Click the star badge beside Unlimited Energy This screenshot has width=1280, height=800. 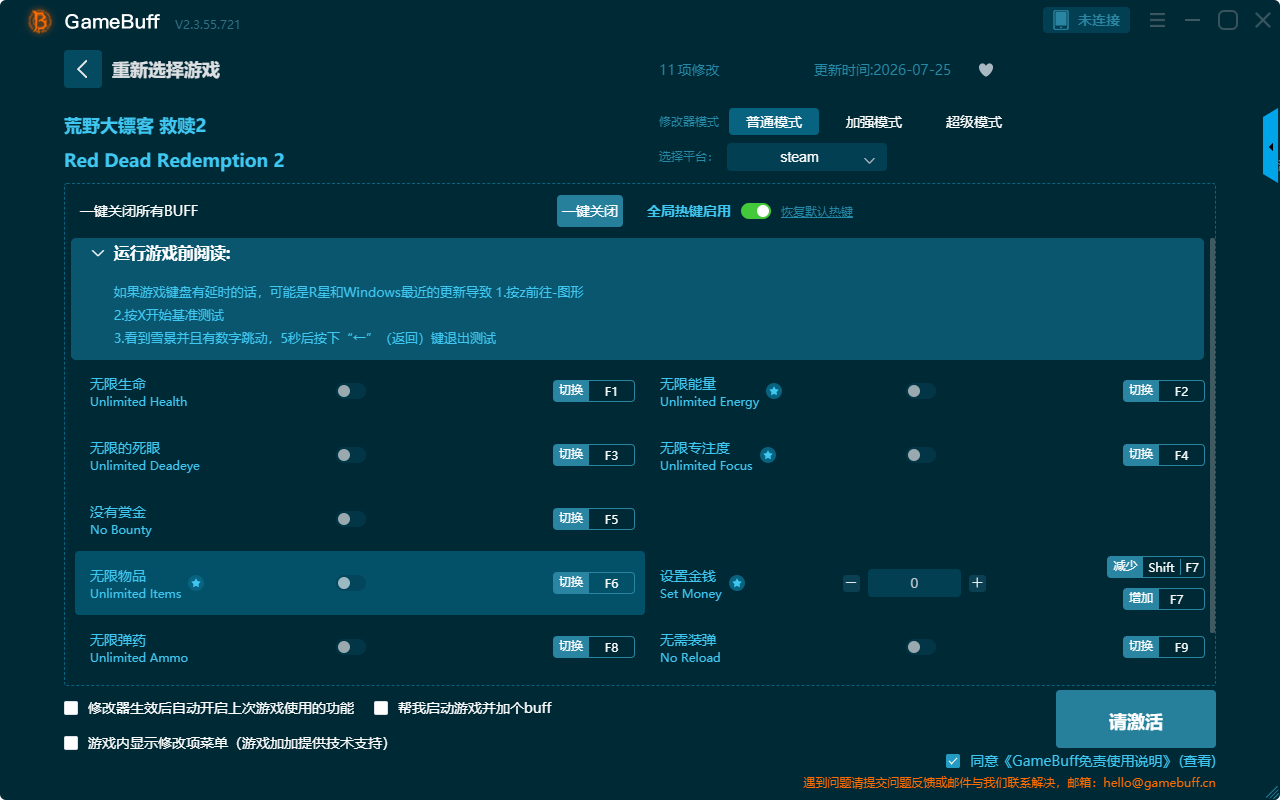[774, 391]
